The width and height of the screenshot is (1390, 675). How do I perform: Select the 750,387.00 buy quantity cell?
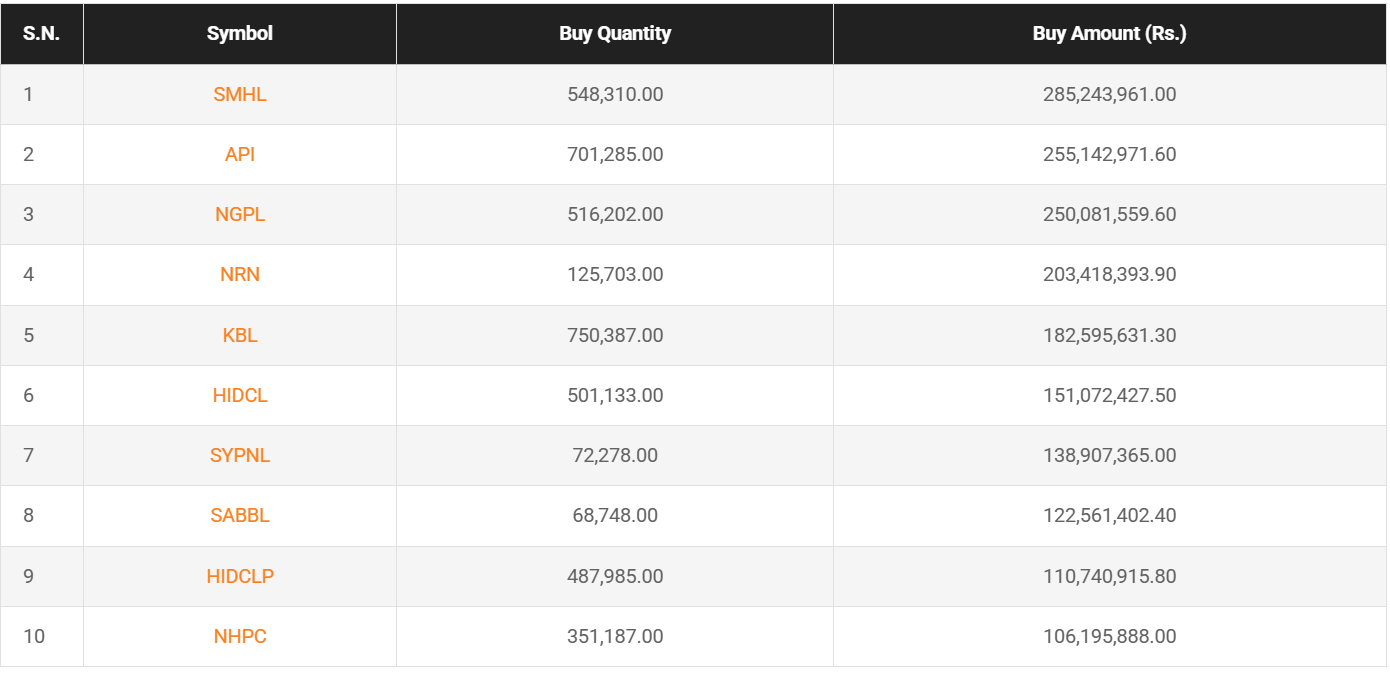tap(615, 336)
